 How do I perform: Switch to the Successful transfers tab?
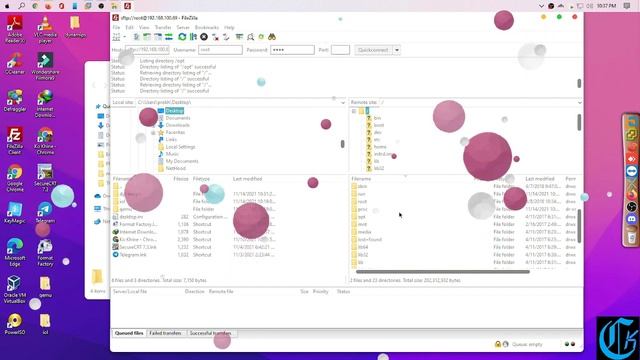coord(211,333)
